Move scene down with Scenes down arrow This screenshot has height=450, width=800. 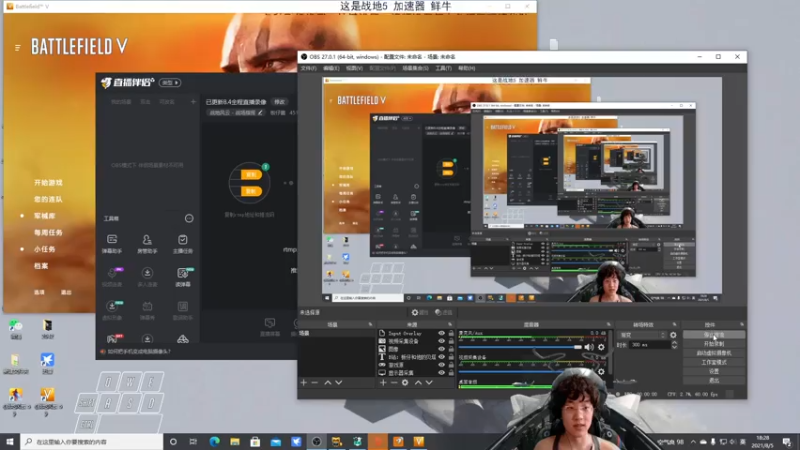[339, 382]
